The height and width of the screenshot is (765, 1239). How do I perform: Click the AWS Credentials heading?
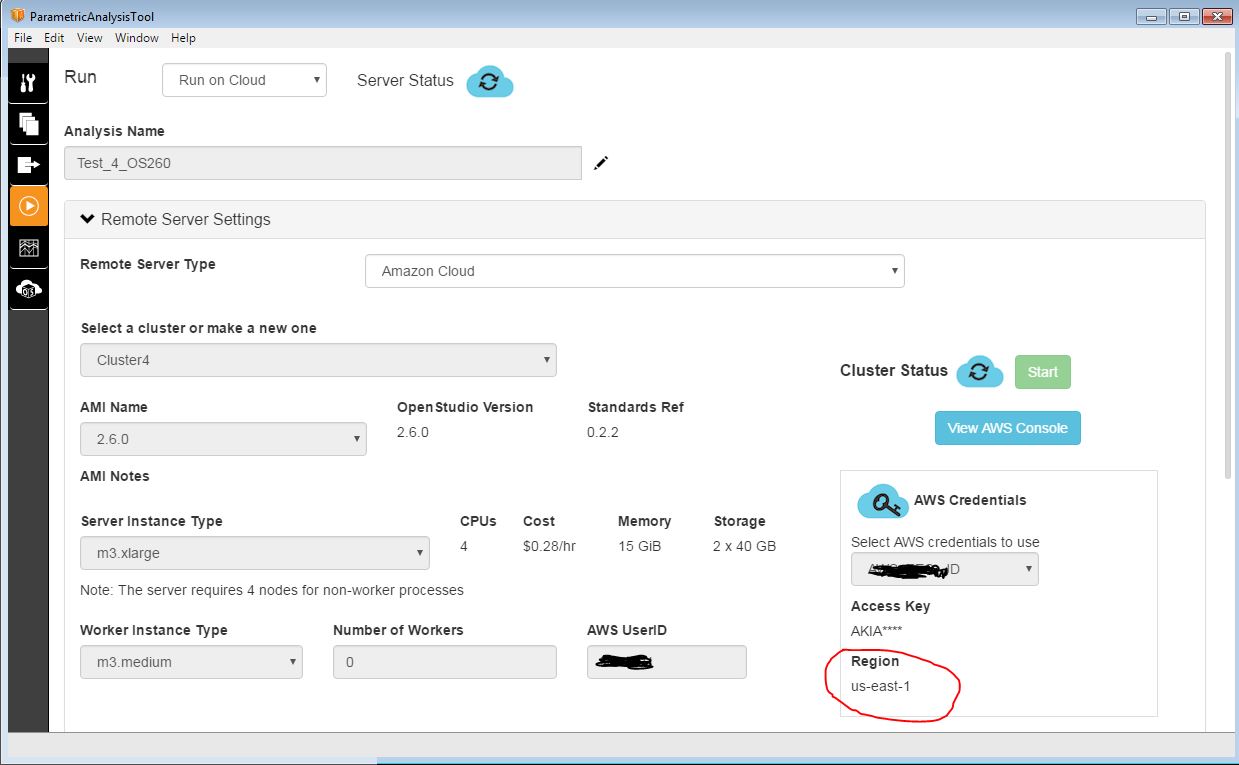click(970, 500)
